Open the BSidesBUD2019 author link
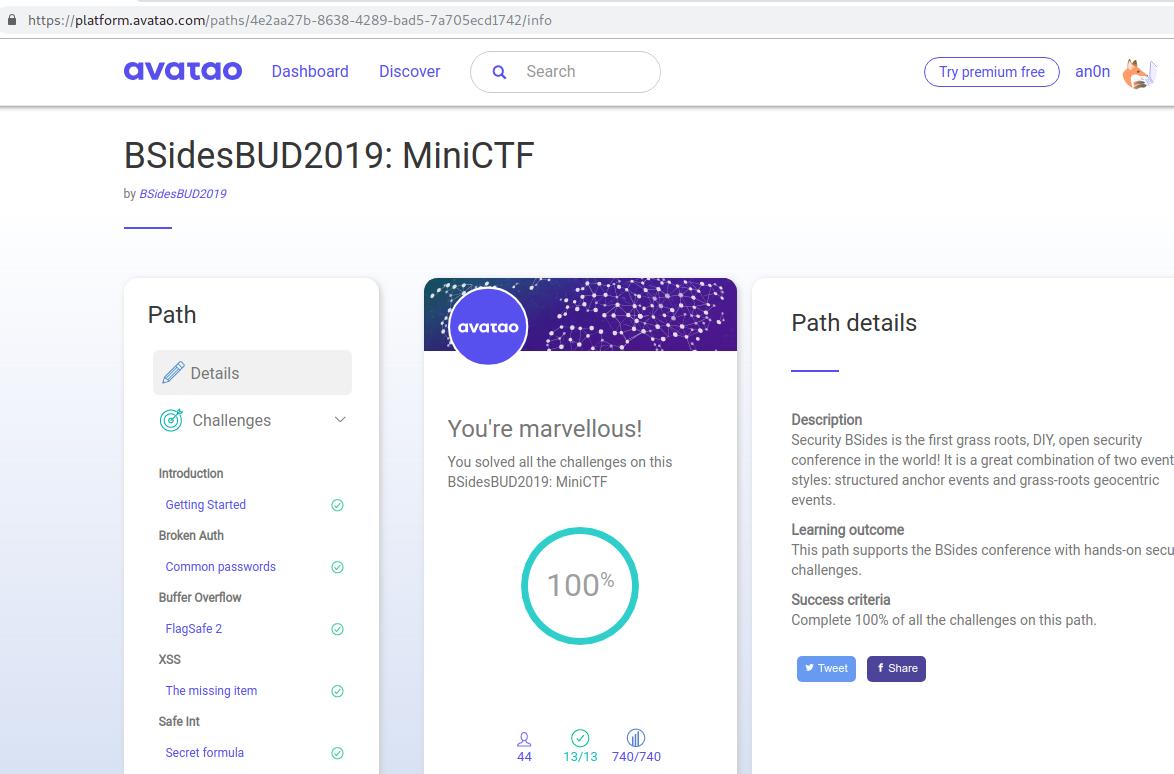 click(x=183, y=194)
